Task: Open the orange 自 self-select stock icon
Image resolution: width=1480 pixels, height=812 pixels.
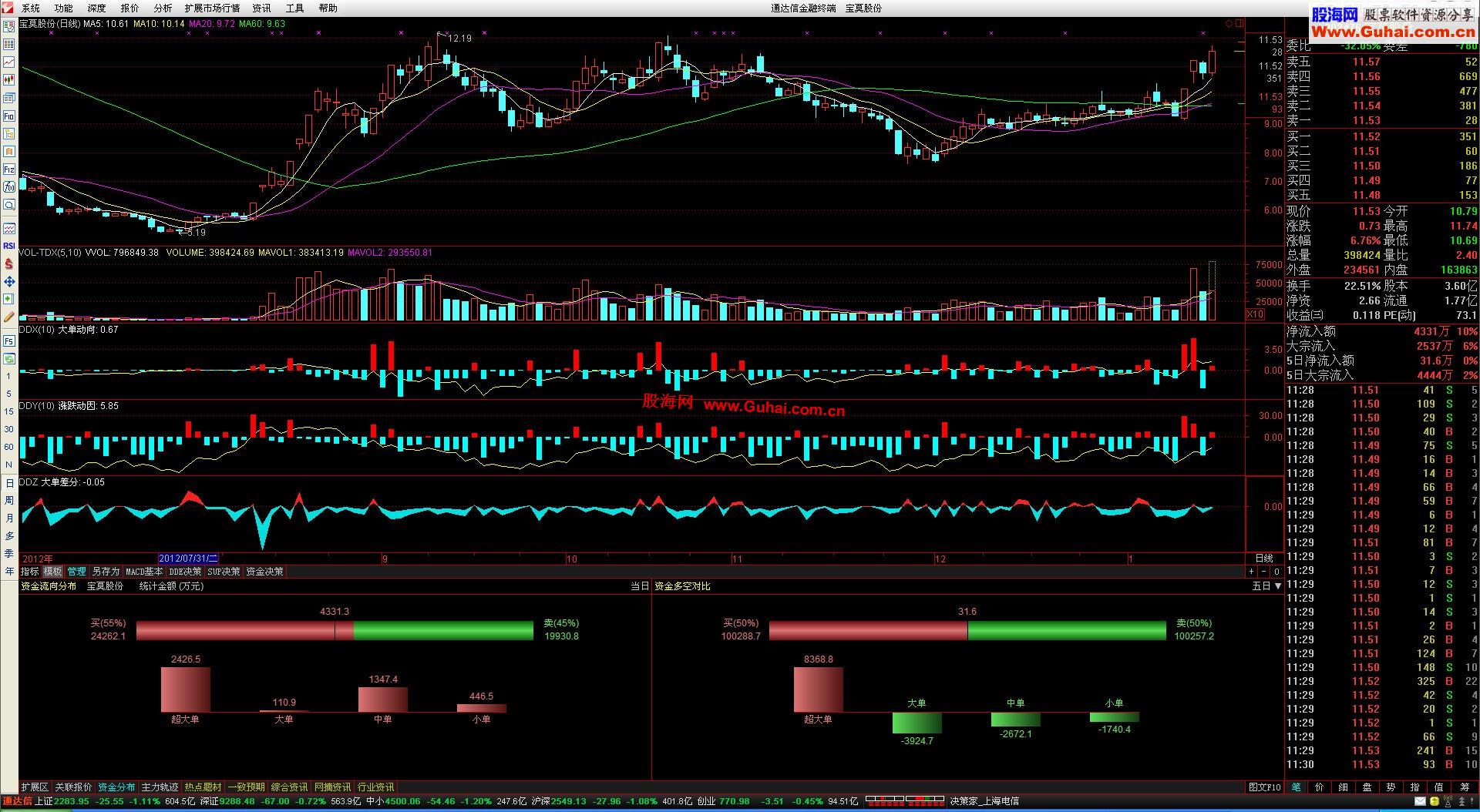Action: click(9, 151)
